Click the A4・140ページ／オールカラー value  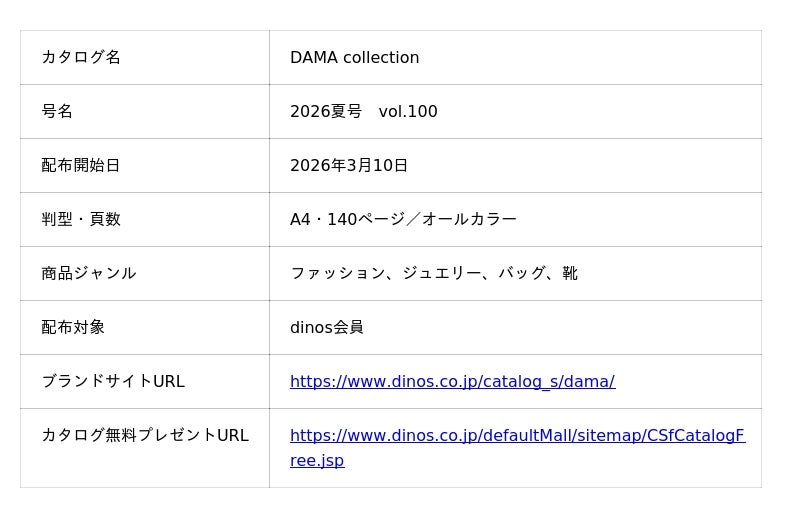click(x=403, y=219)
